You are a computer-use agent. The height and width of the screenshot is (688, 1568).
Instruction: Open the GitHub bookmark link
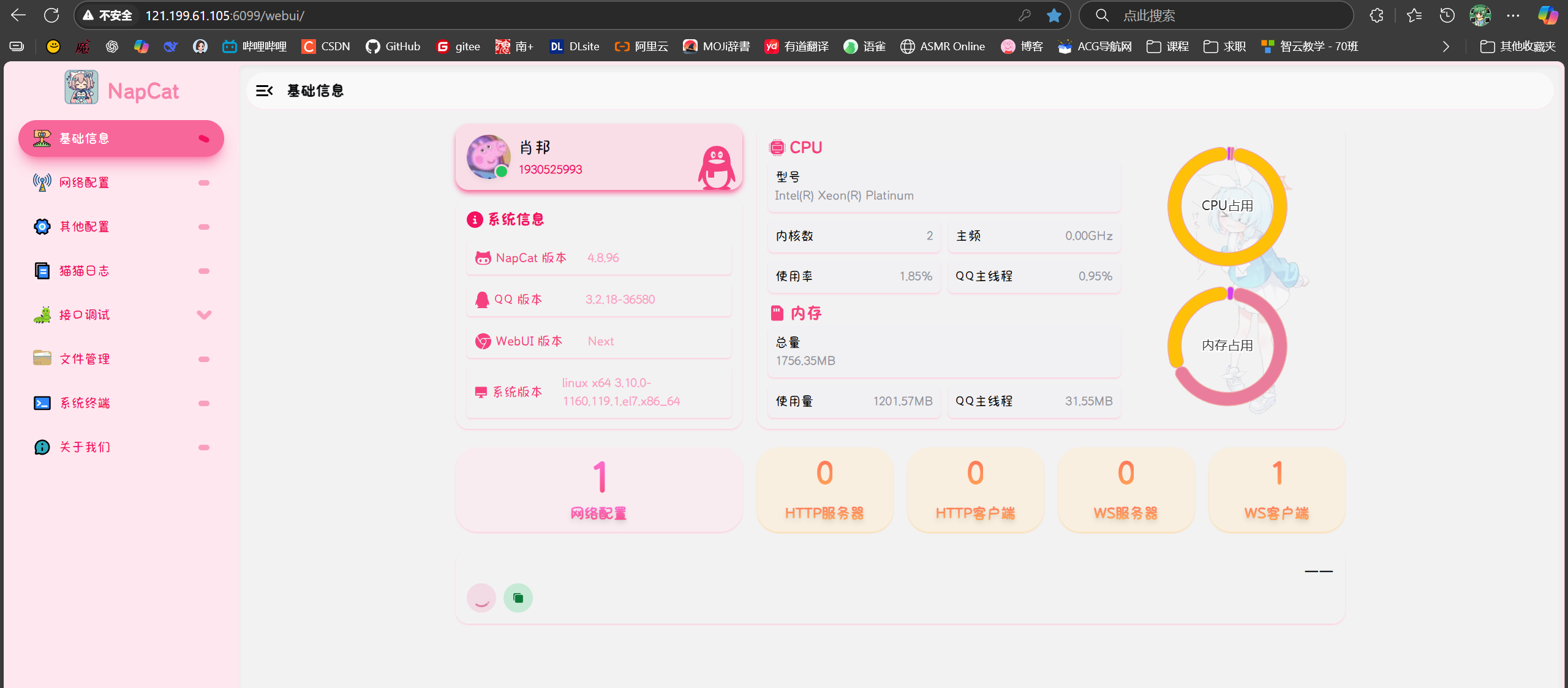coord(393,46)
